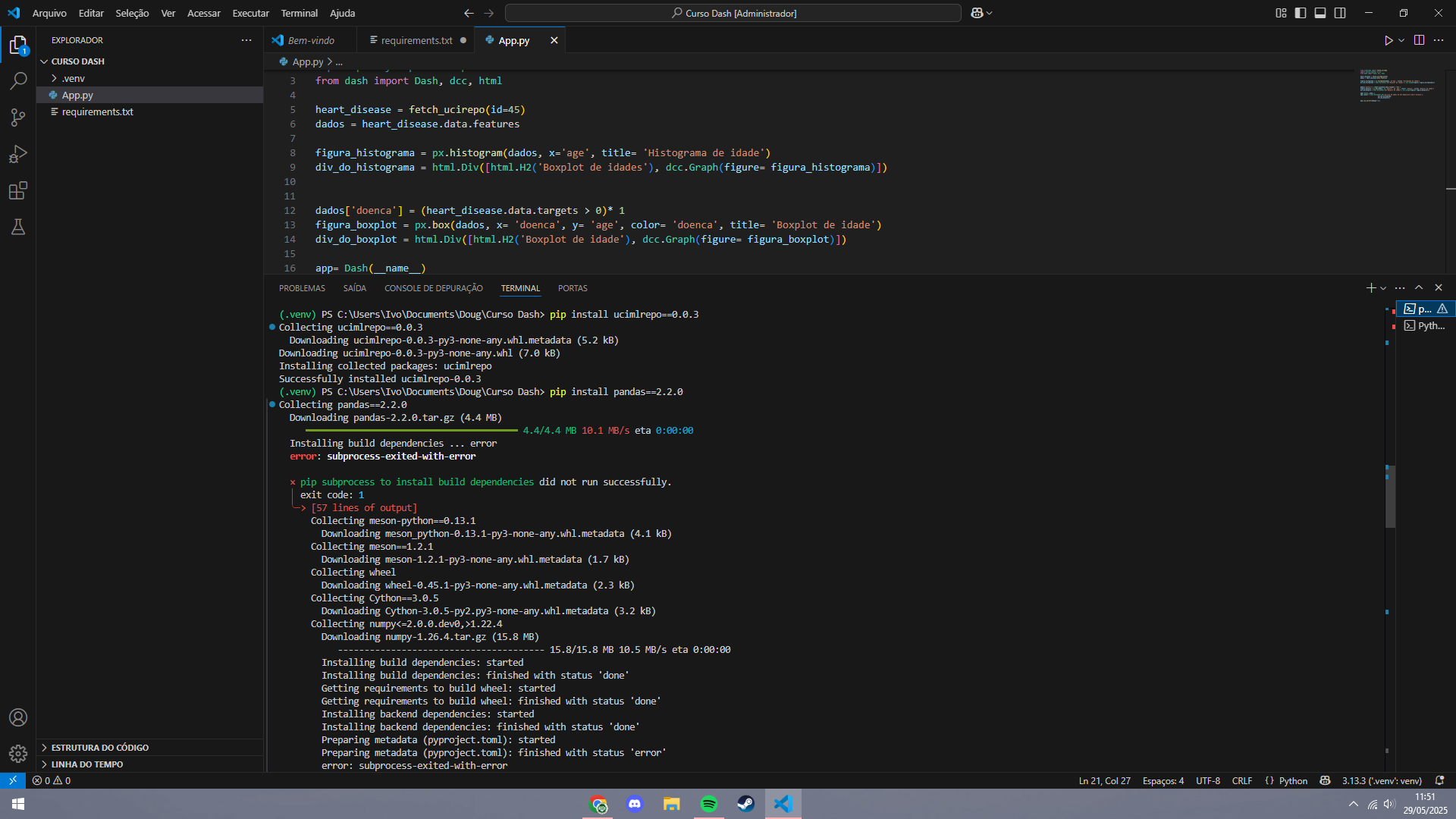Open the Seleção menu
Viewport: 1456px width, 819px height.
pyautogui.click(x=132, y=13)
